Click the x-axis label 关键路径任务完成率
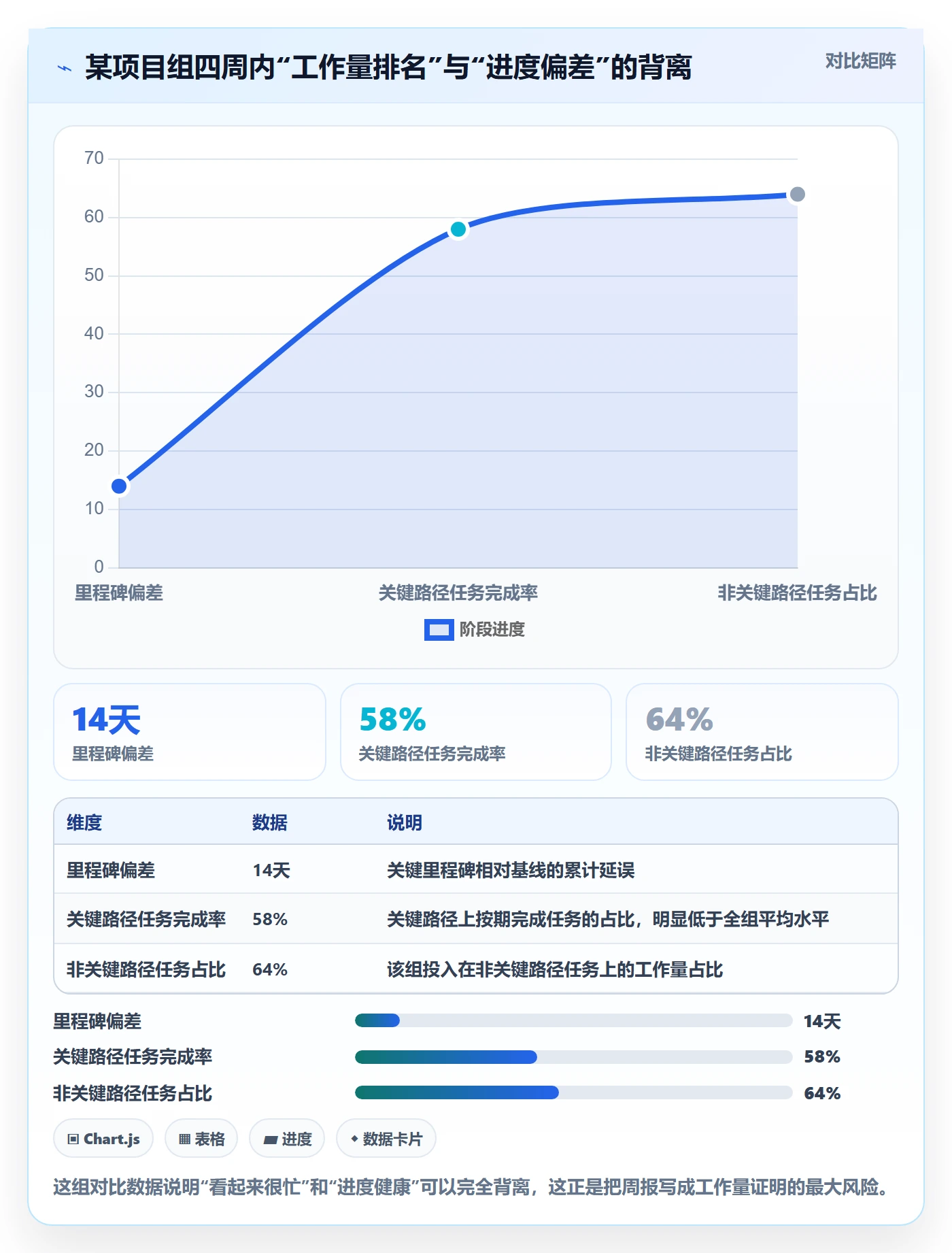Screen dimensions: 952x1253 [458, 593]
